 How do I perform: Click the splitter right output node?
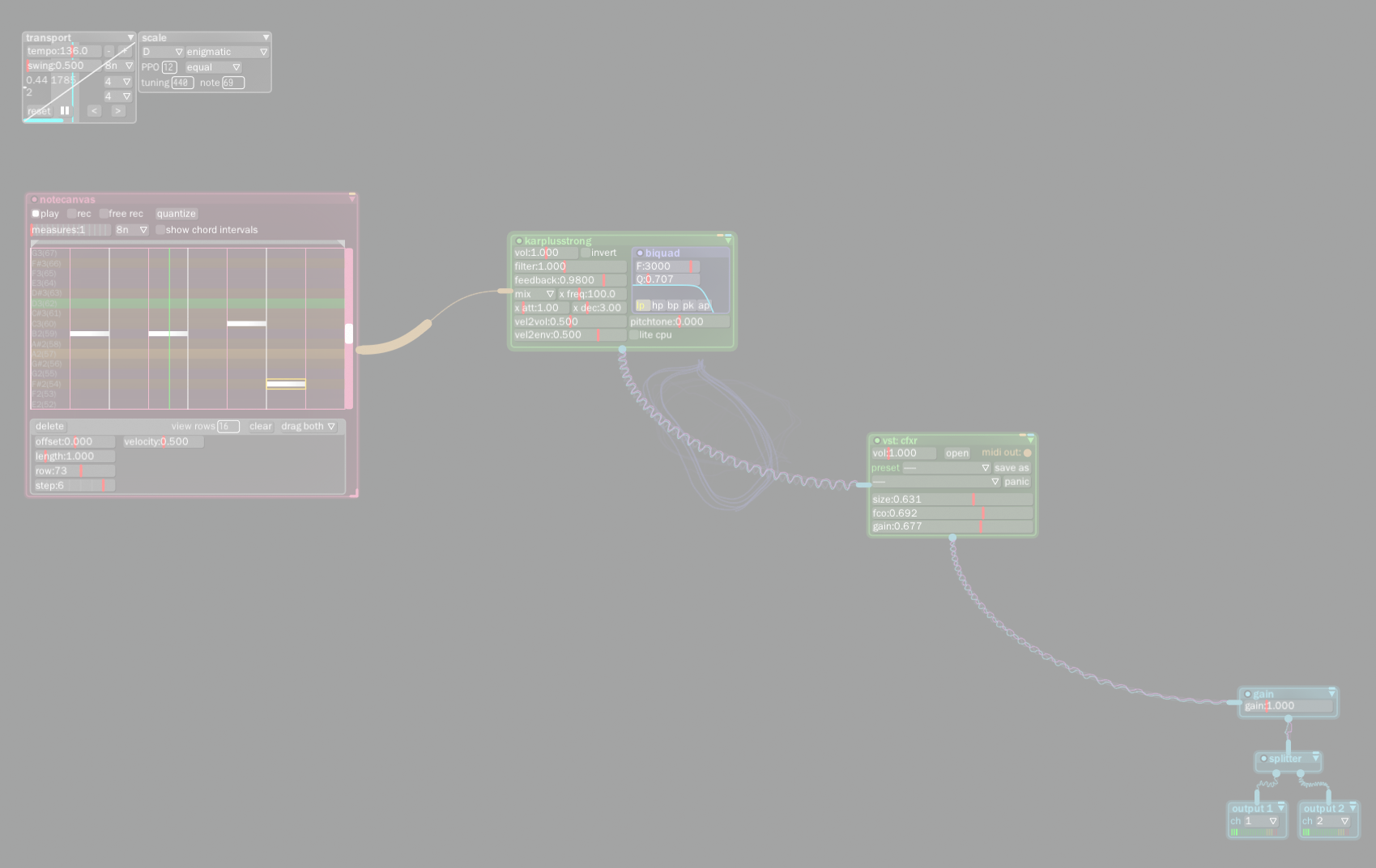point(1301,774)
